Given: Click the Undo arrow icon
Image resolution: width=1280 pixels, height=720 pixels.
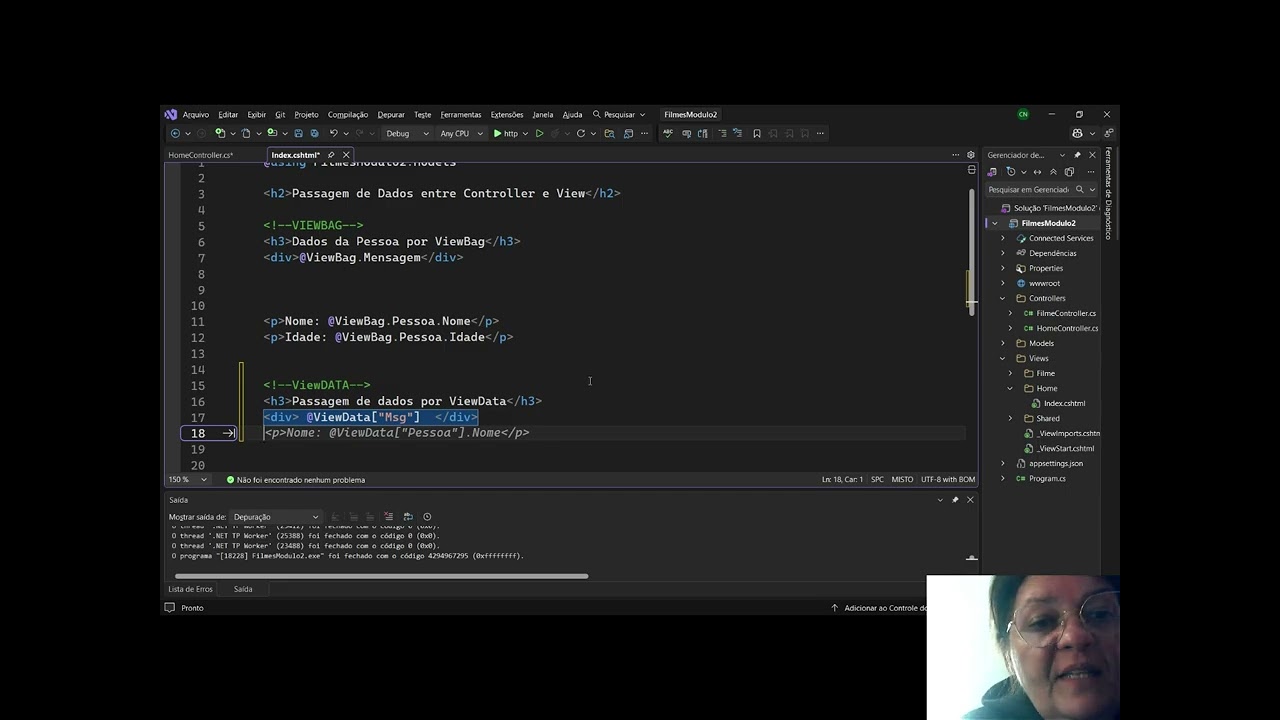Looking at the screenshot, I should tap(333, 133).
